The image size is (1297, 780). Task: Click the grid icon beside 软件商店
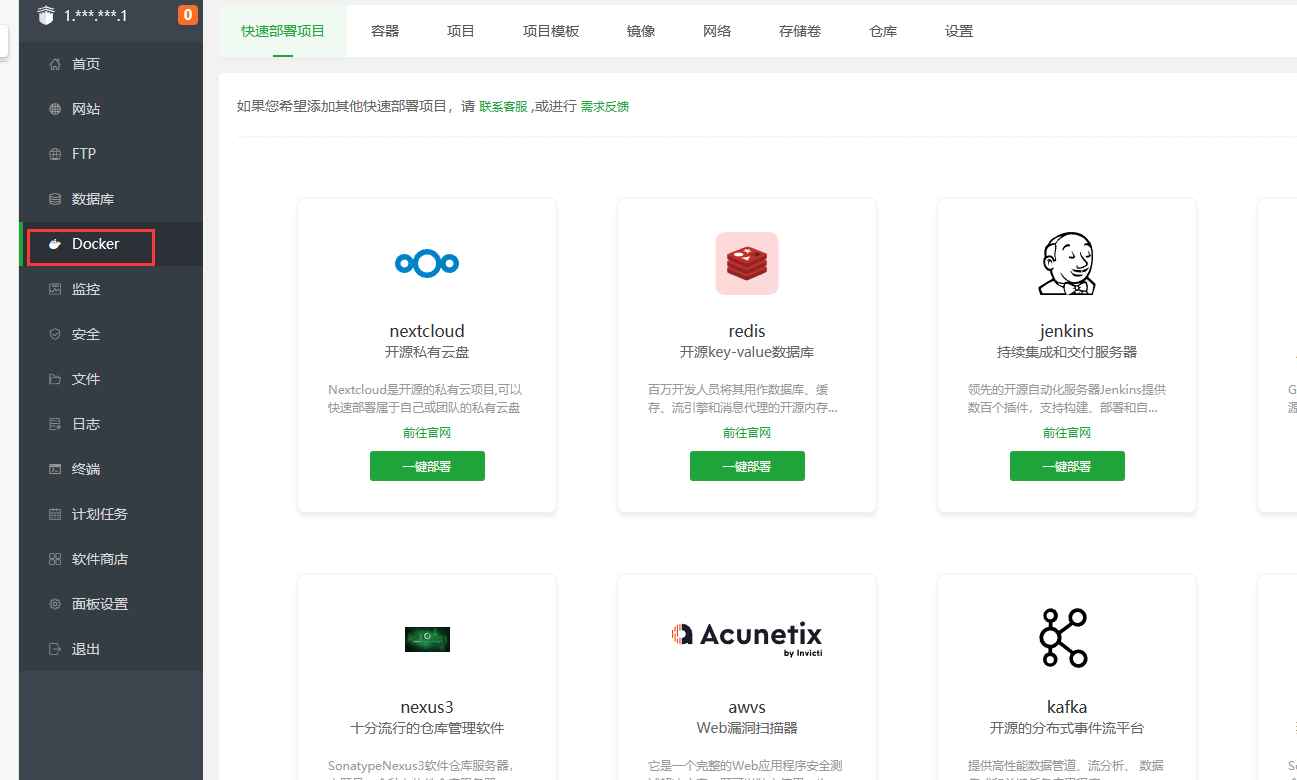(55, 559)
